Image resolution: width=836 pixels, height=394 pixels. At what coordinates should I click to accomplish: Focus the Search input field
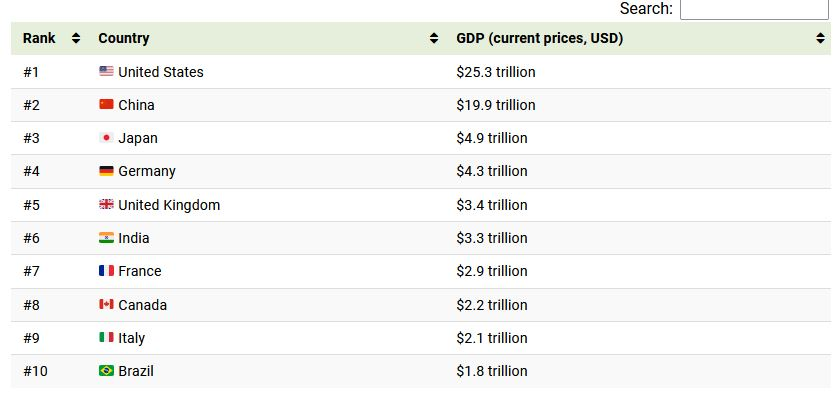click(754, 9)
